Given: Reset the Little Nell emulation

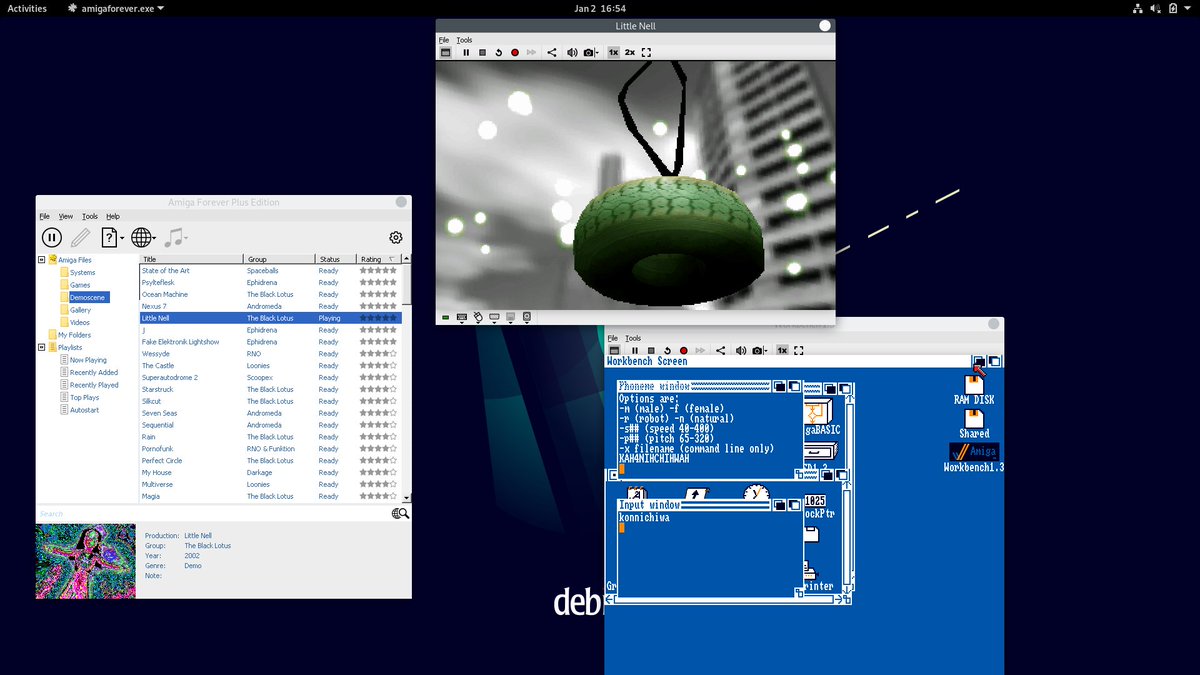Looking at the screenshot, I should click(x=498, y=52).
